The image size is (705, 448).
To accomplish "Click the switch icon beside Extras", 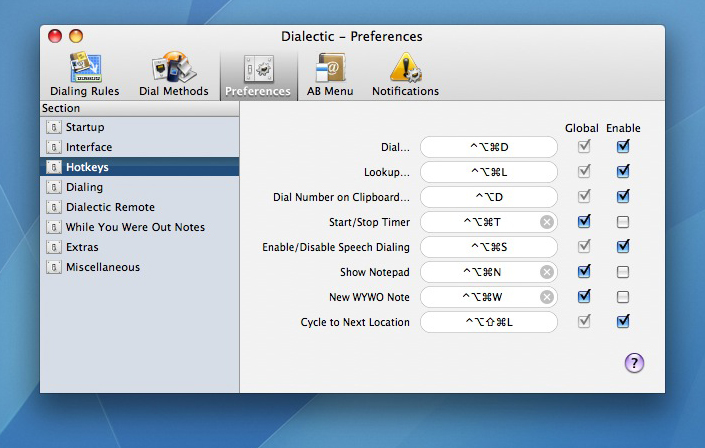I will pyautogui.click(x=54, y=247).
